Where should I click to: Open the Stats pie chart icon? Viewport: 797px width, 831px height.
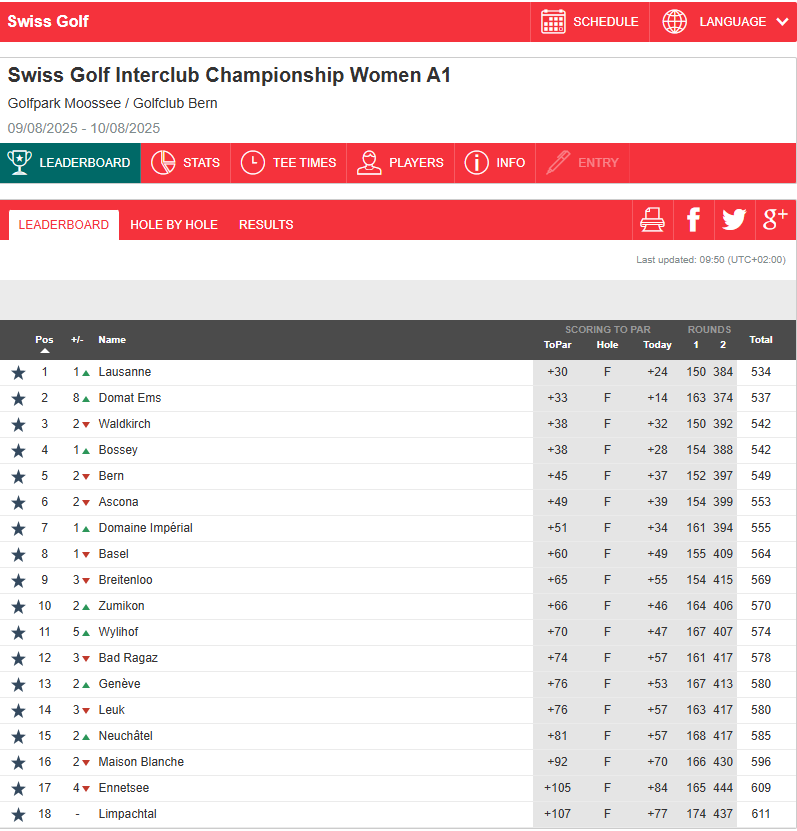163,162
